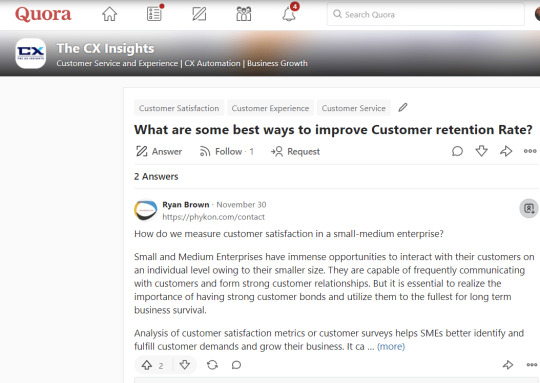Image resolution: width=540 pixels, height=383 pixels.
Task: Upvote Ryan Brown's answer
Action: (x=154, y=365)
